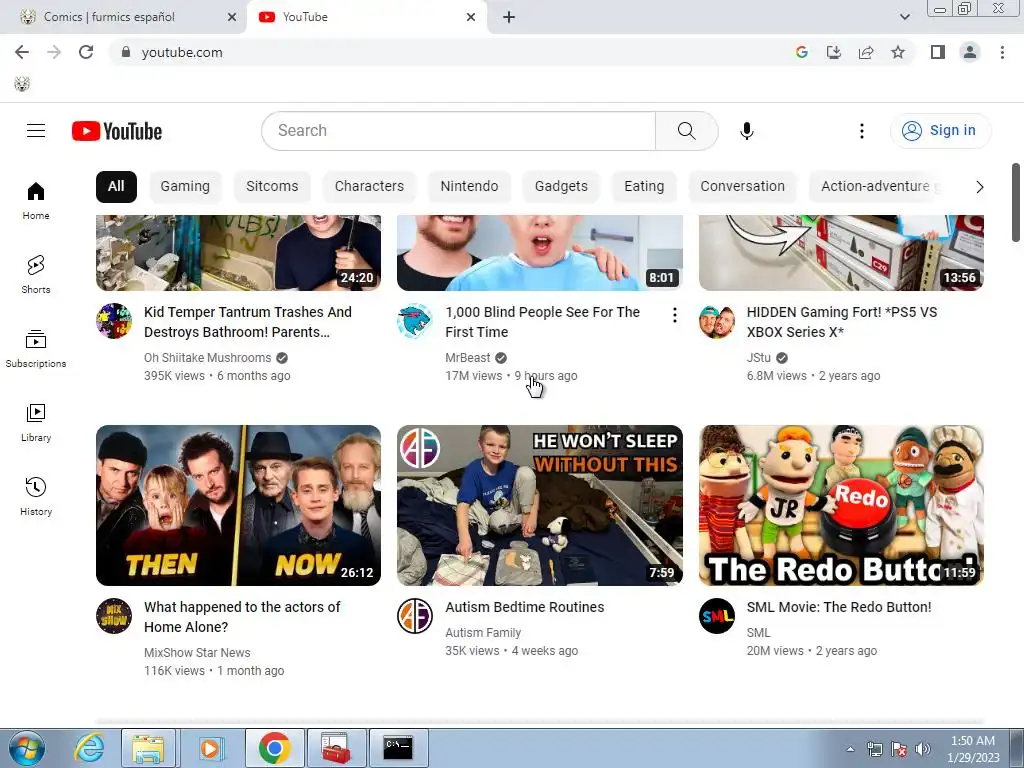Open Internet Explorer from taskbar
This screenshot has height=768, width=1024.
(x=89, y=748)
